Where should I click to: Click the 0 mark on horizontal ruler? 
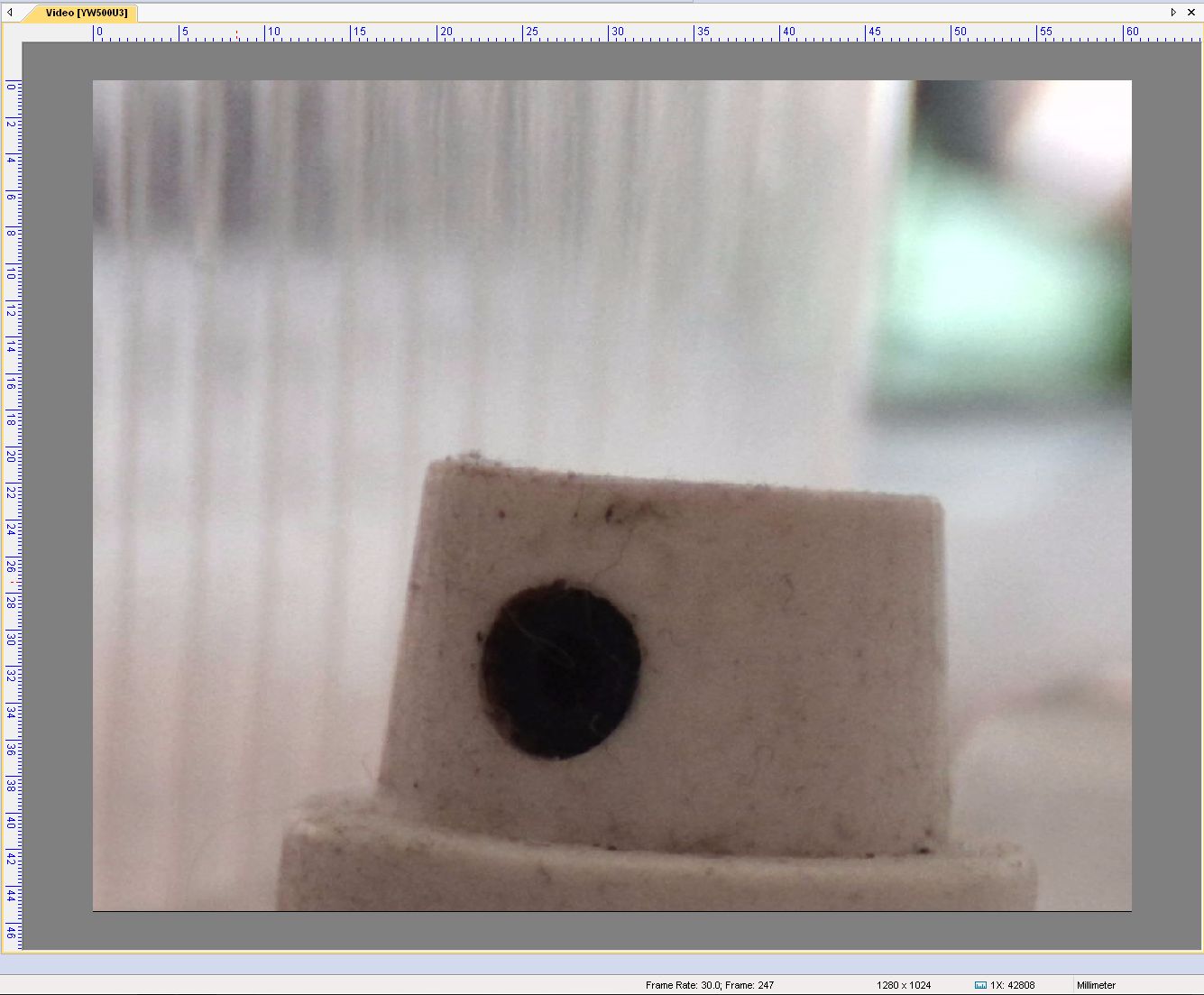(x=98, y=32)
